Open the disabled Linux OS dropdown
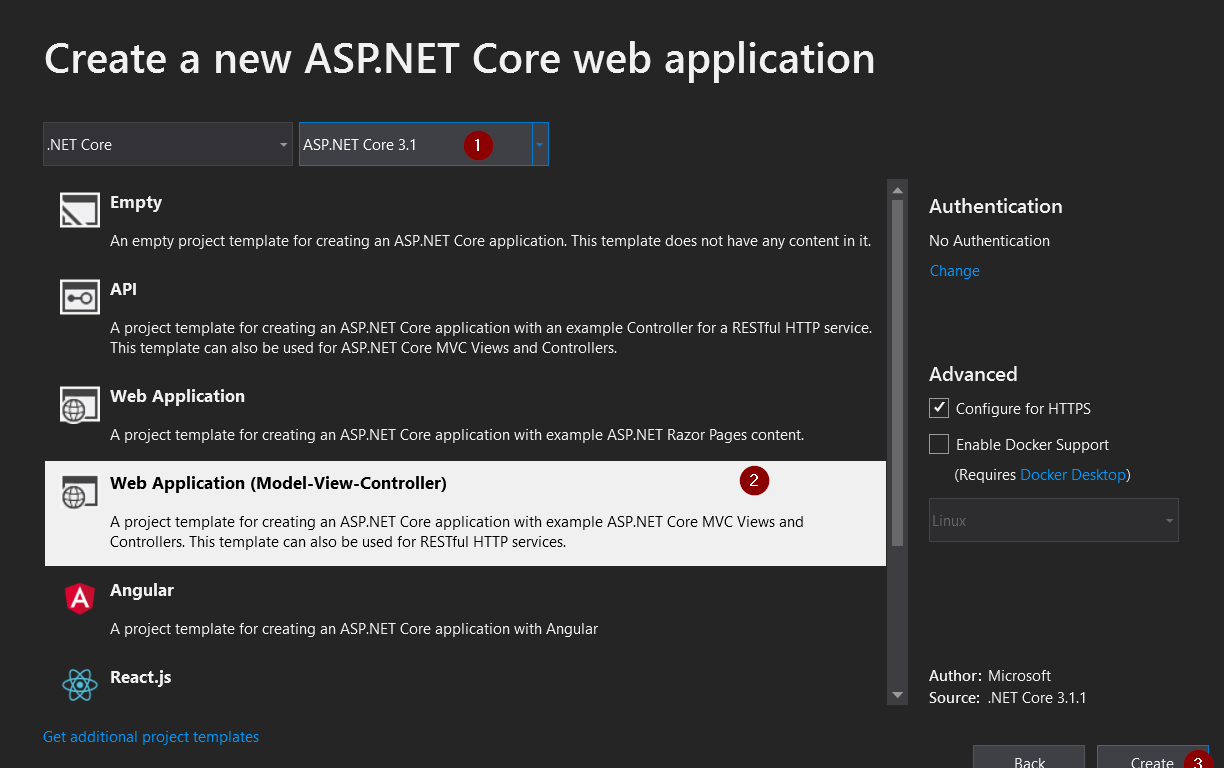This screenshot has width=1224, height=768. tap(1053, 520)
